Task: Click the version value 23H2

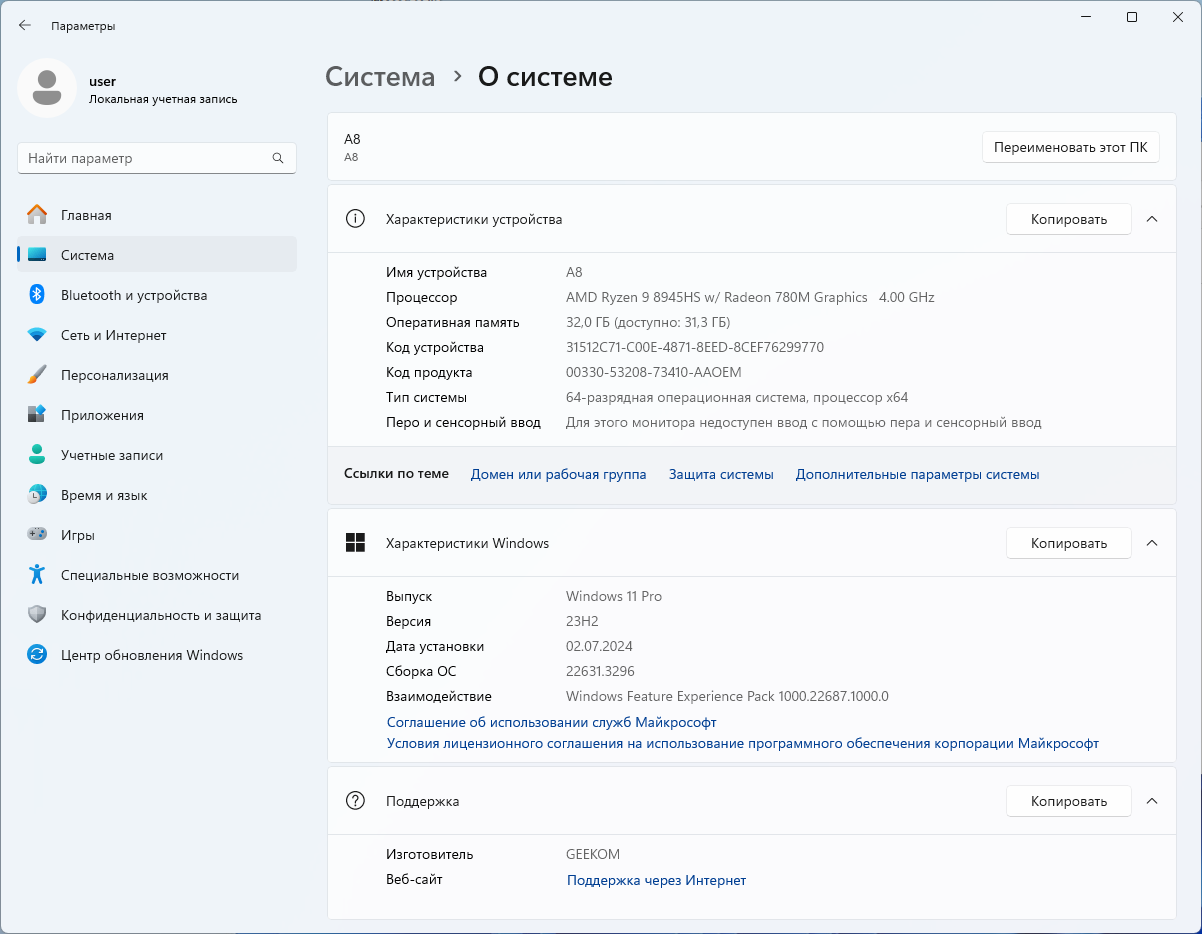Action: pyautogui.click(x=582, y=621)
